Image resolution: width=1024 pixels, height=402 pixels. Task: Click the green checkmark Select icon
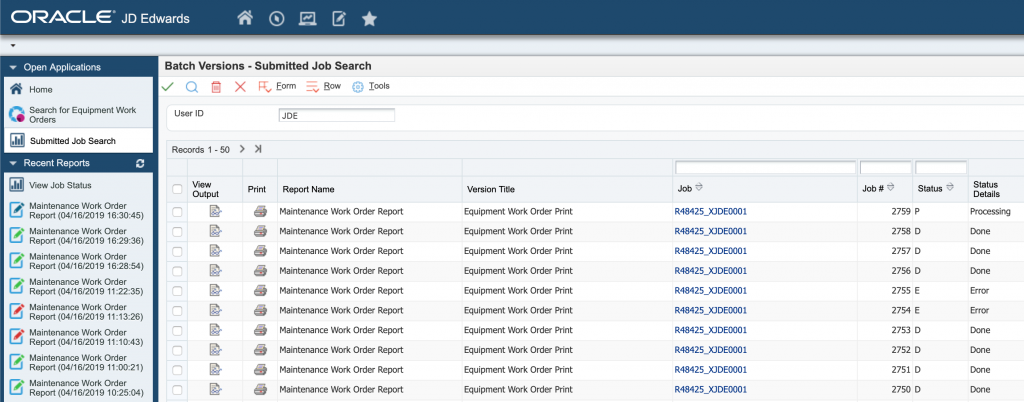pos(167,87)
